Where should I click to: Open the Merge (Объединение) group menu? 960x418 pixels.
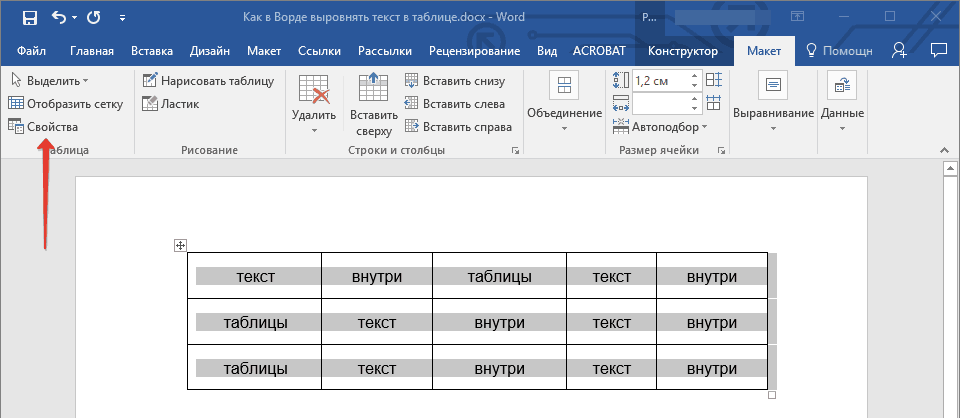[564, 104]
